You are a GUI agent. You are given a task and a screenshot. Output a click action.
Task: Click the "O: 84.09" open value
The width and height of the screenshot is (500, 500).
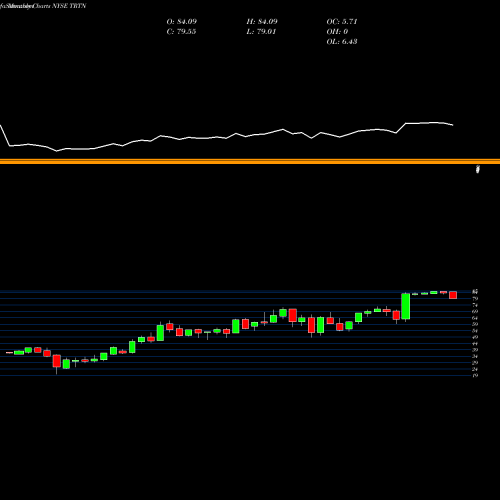tap(182, 22)
